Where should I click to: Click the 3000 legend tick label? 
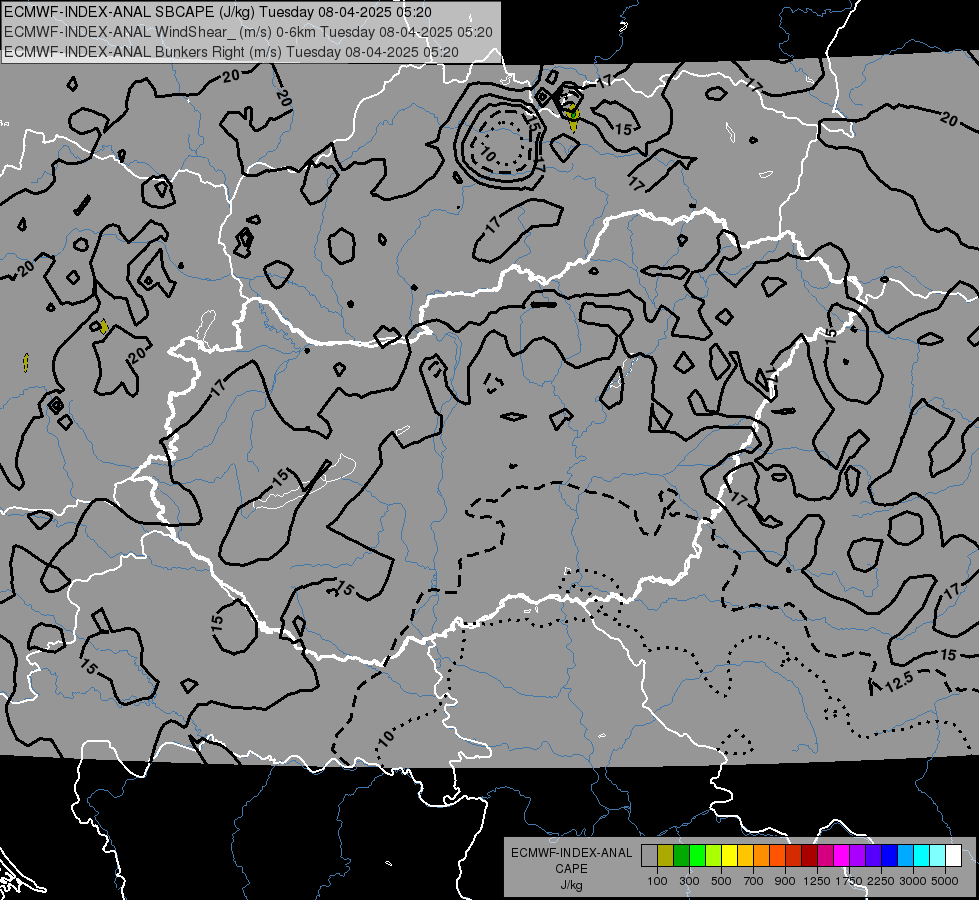pos(913,881)
